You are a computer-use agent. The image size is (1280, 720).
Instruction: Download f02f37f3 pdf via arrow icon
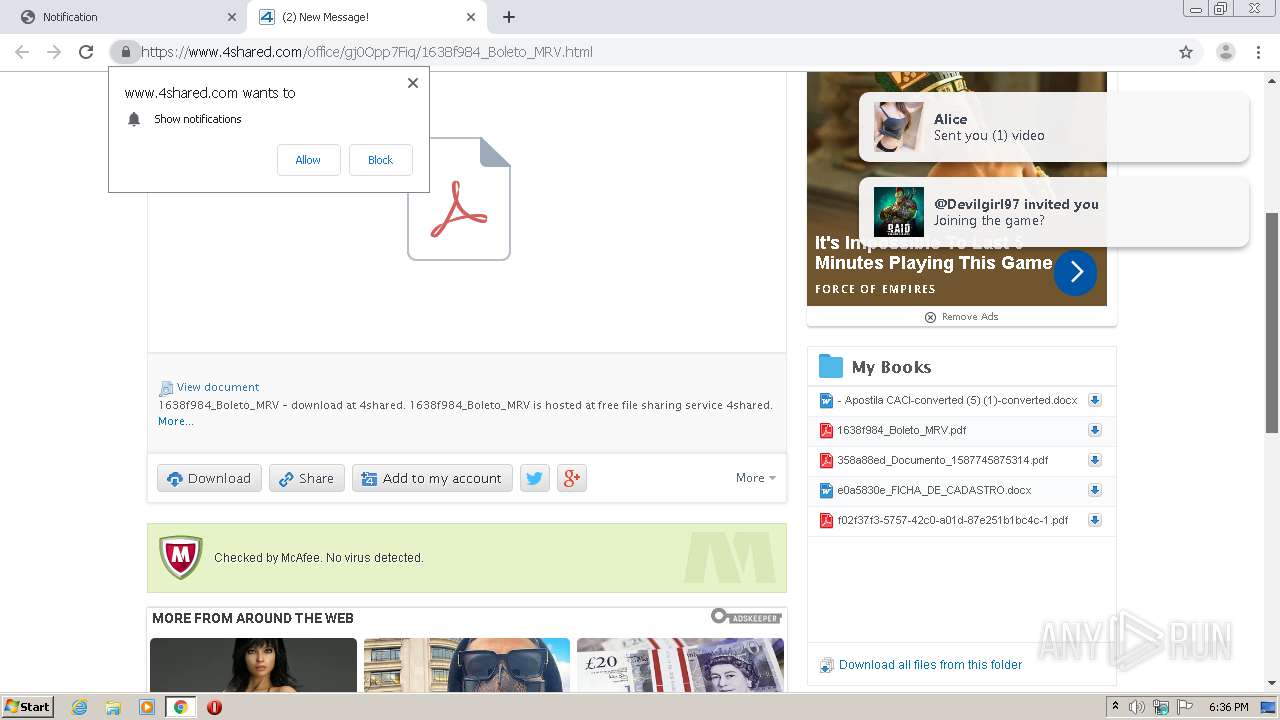[x=1095, y=520]
